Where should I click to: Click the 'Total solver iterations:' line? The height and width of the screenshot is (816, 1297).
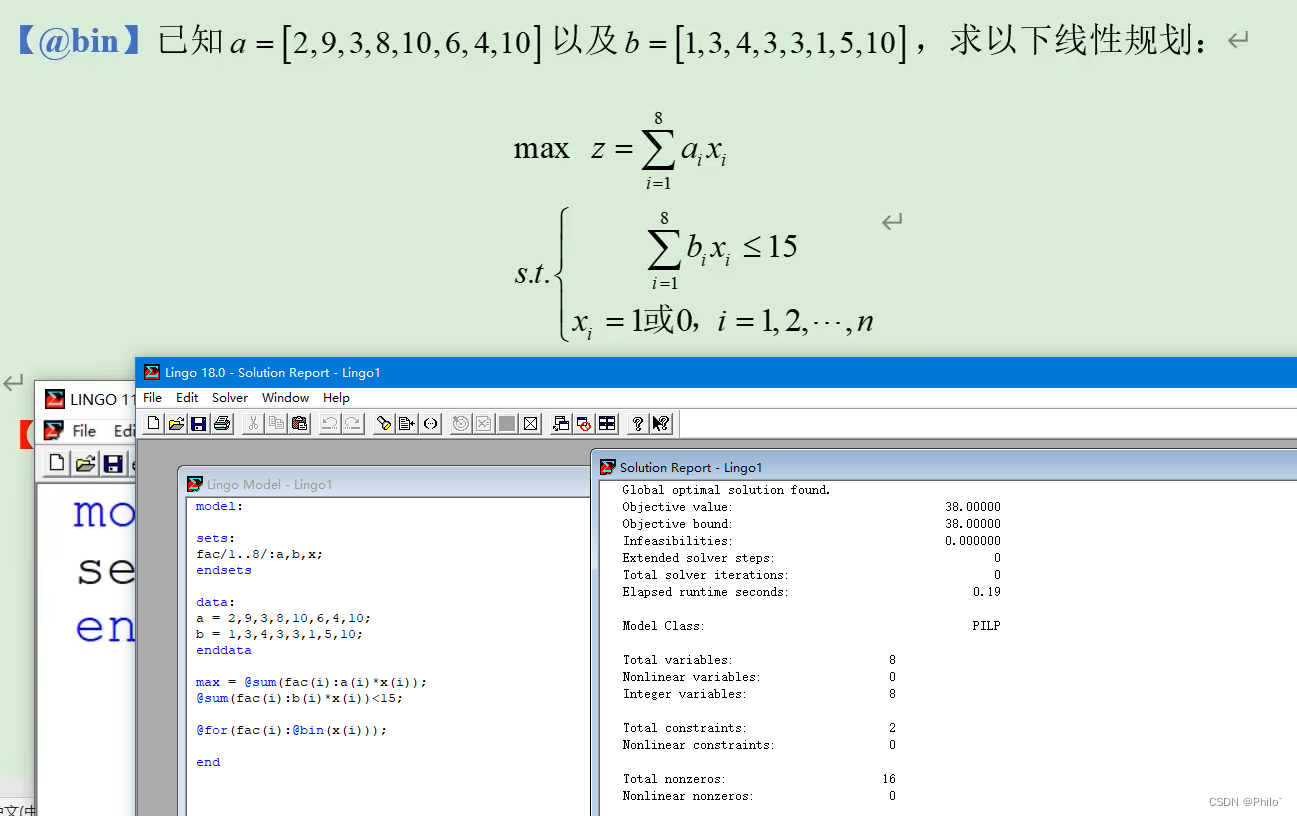tap(811, 575)
